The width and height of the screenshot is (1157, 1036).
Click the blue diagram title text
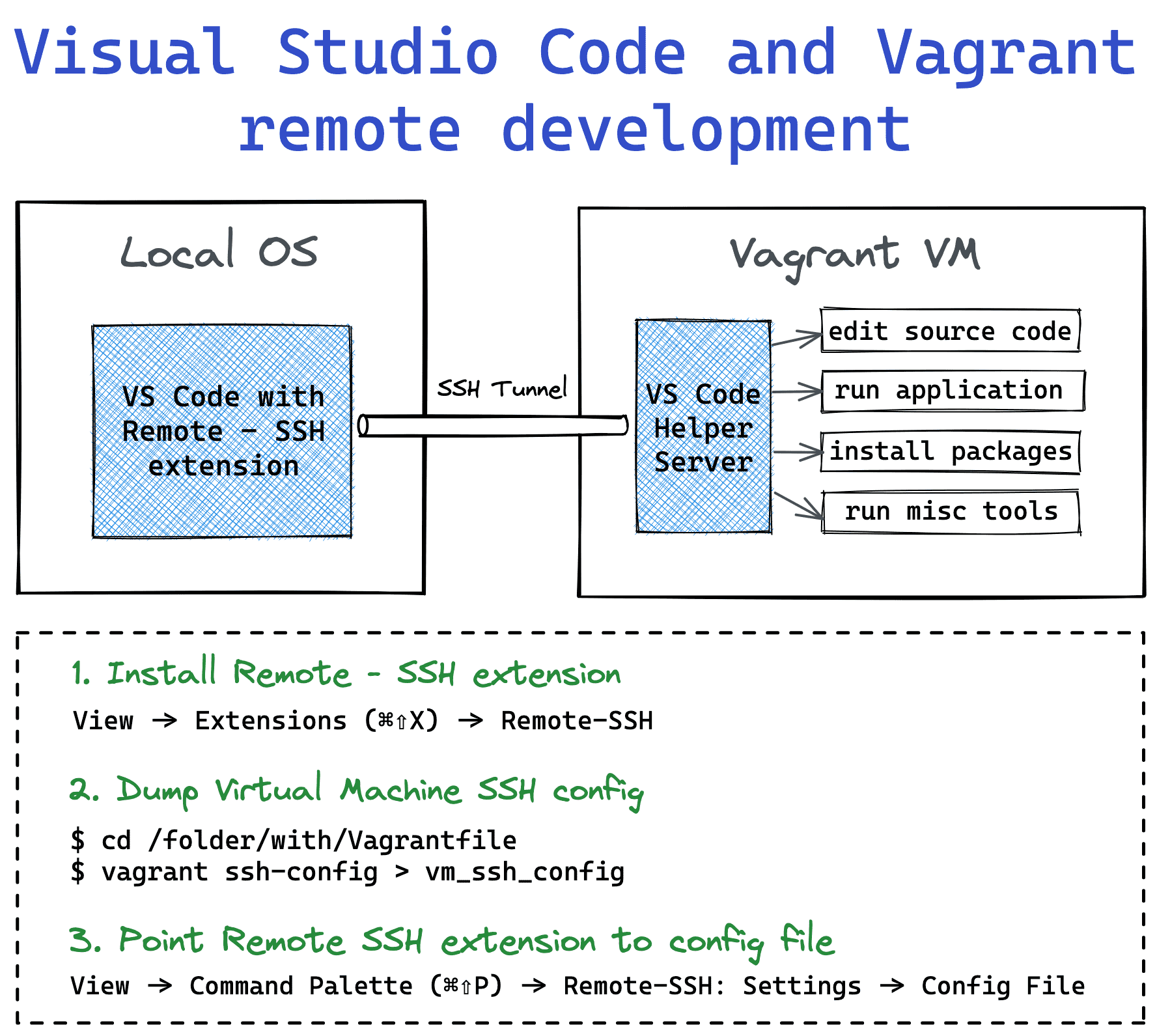[x=576, y=90]
